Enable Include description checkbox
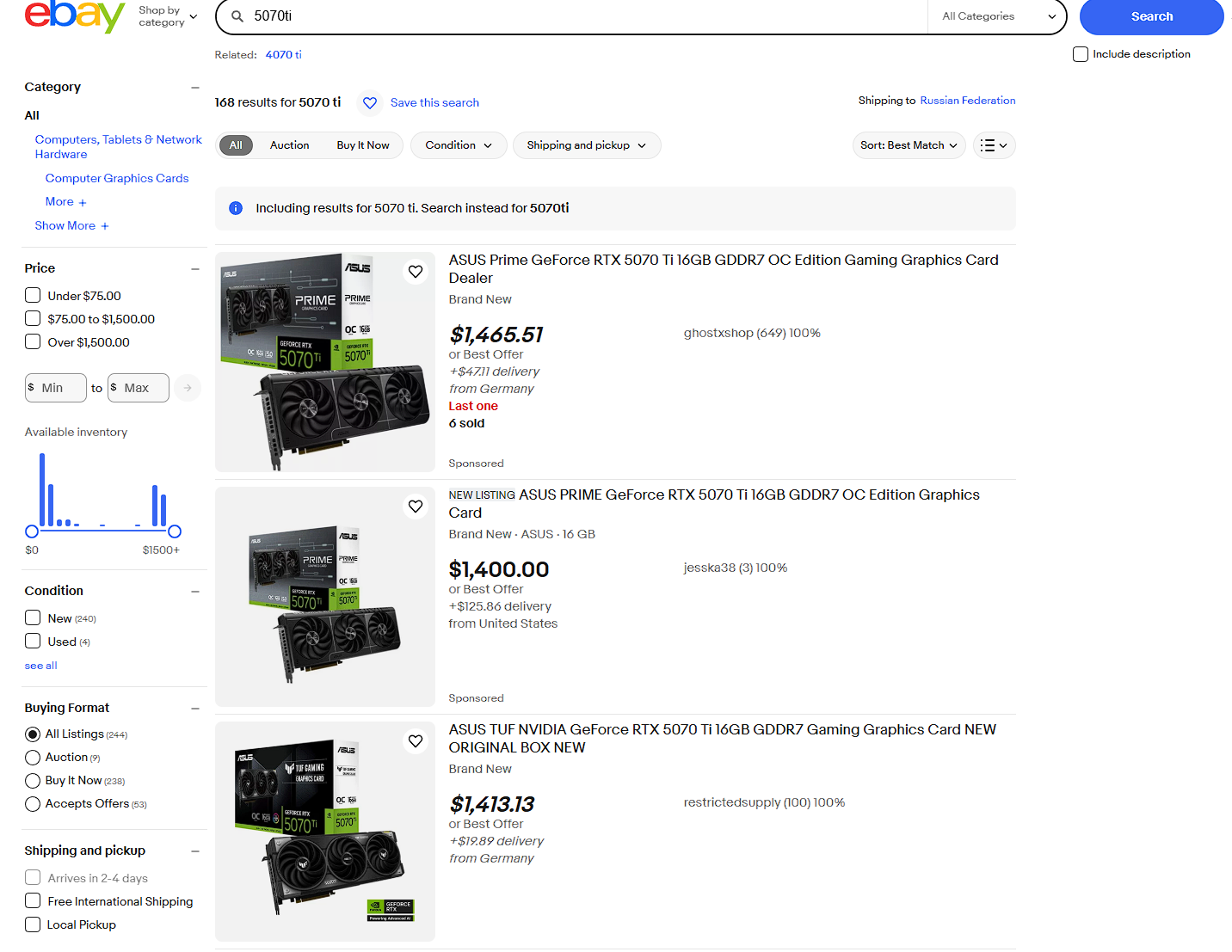 pos(1081,54)
